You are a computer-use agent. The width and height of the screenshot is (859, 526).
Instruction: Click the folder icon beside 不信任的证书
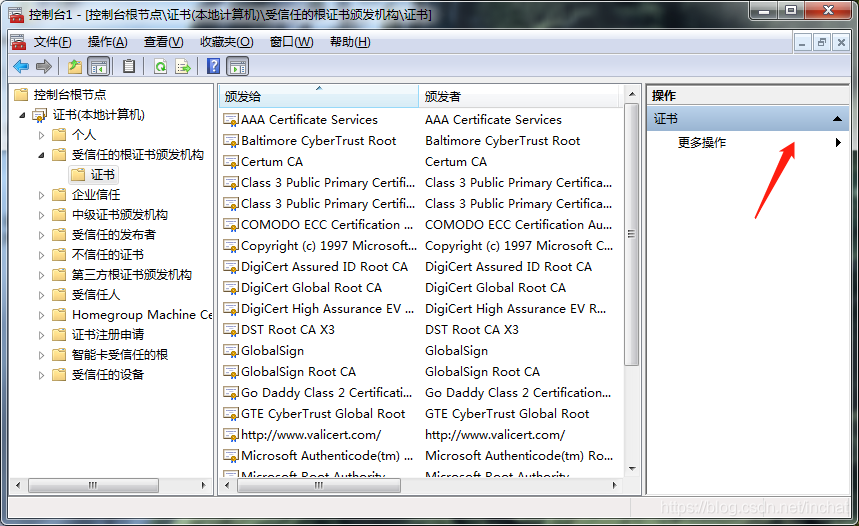59,255
